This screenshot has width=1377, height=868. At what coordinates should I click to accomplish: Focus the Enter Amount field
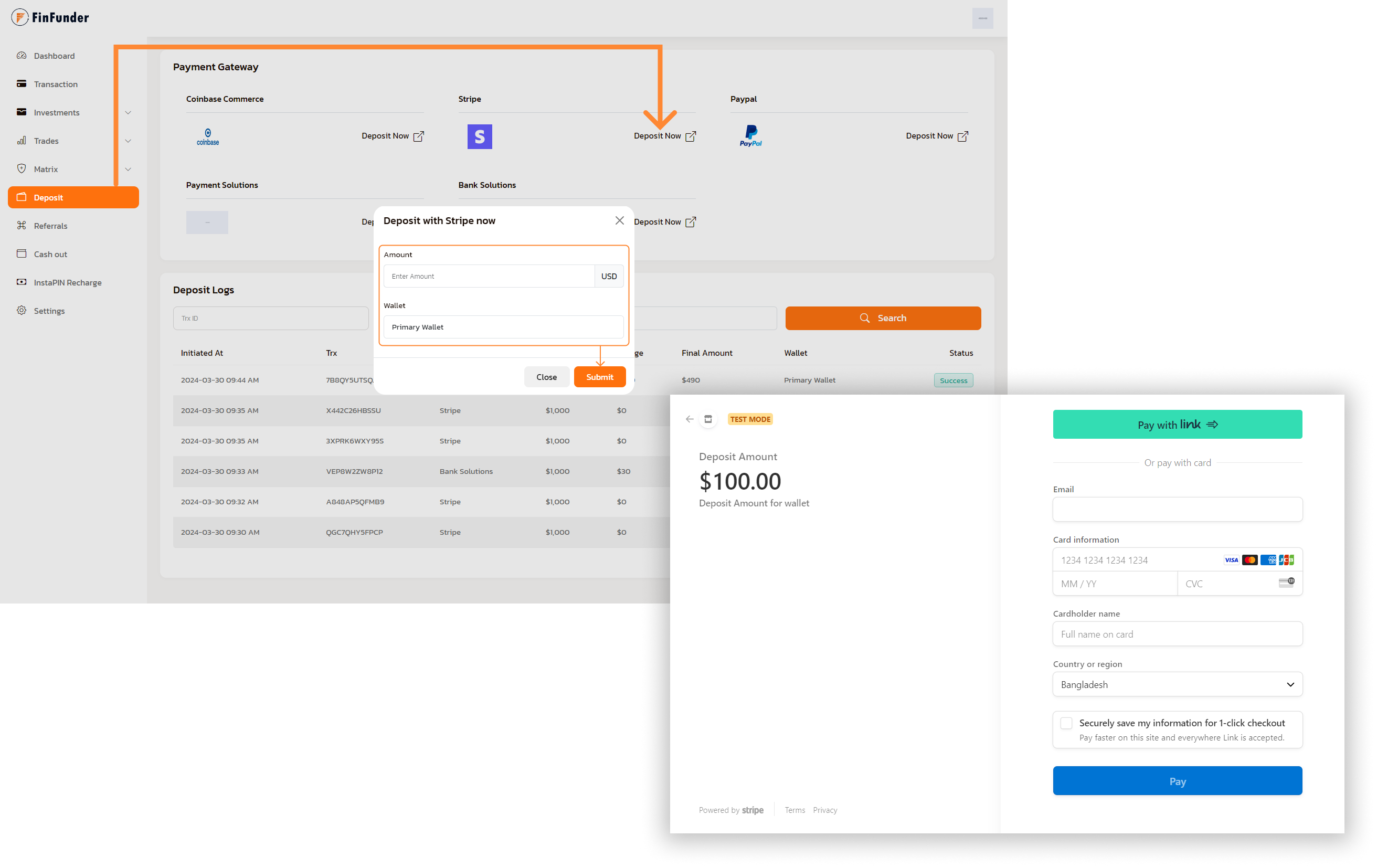489,276
